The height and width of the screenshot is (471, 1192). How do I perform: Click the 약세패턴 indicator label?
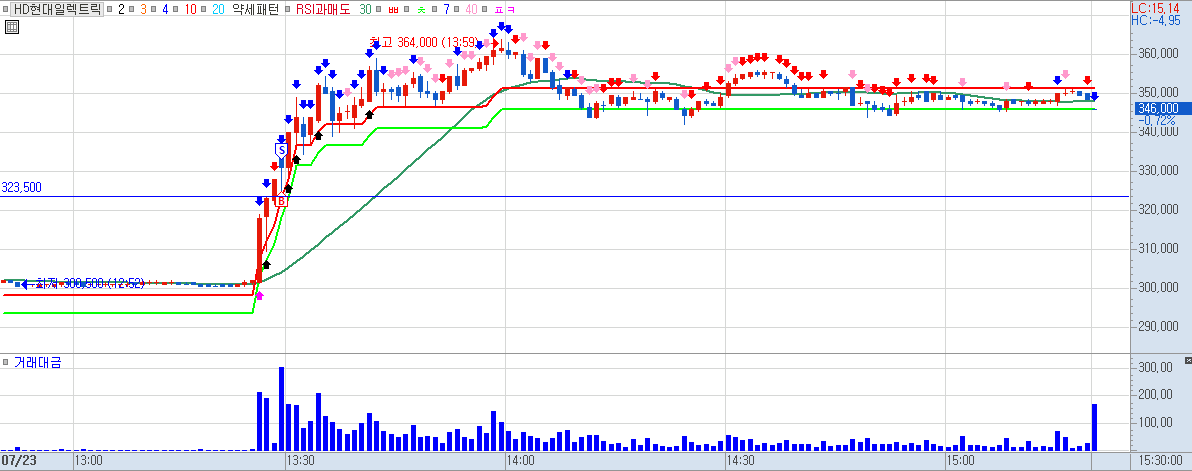point(255,9)
